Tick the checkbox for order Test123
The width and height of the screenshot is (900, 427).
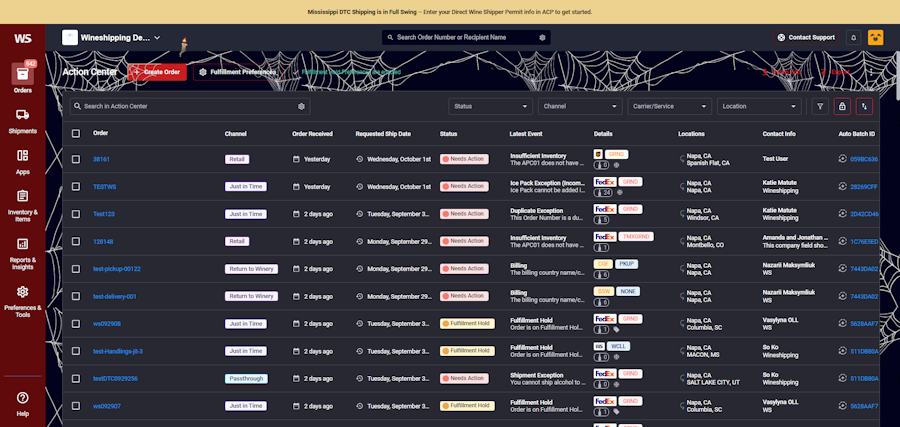click(x=76, y=214)
